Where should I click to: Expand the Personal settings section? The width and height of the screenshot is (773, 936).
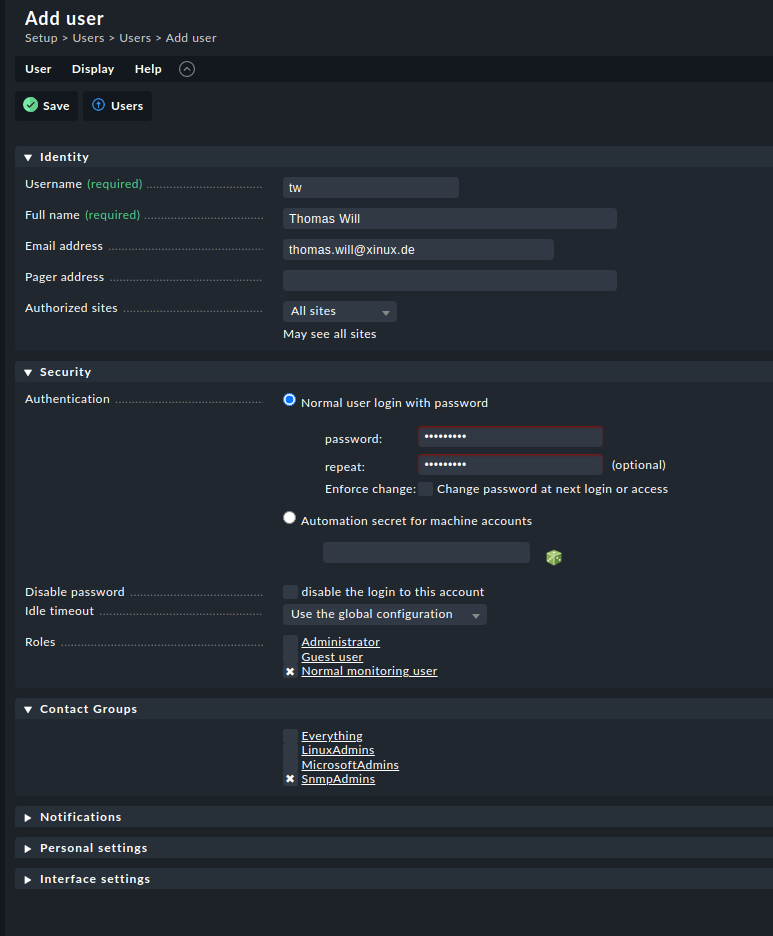tap(93, 848)
